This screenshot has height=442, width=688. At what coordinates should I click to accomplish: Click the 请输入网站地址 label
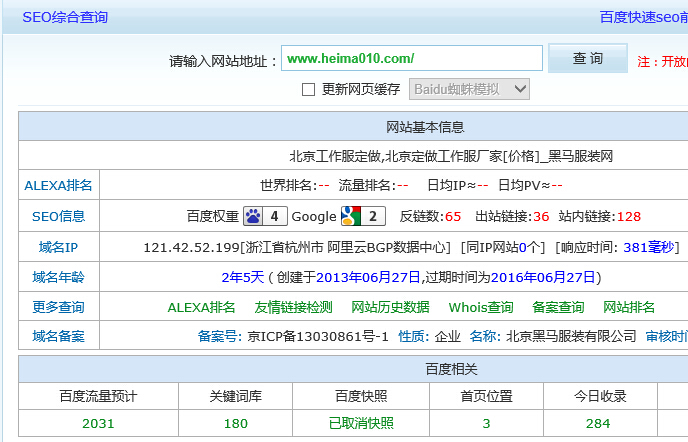[x=223, y=61]
